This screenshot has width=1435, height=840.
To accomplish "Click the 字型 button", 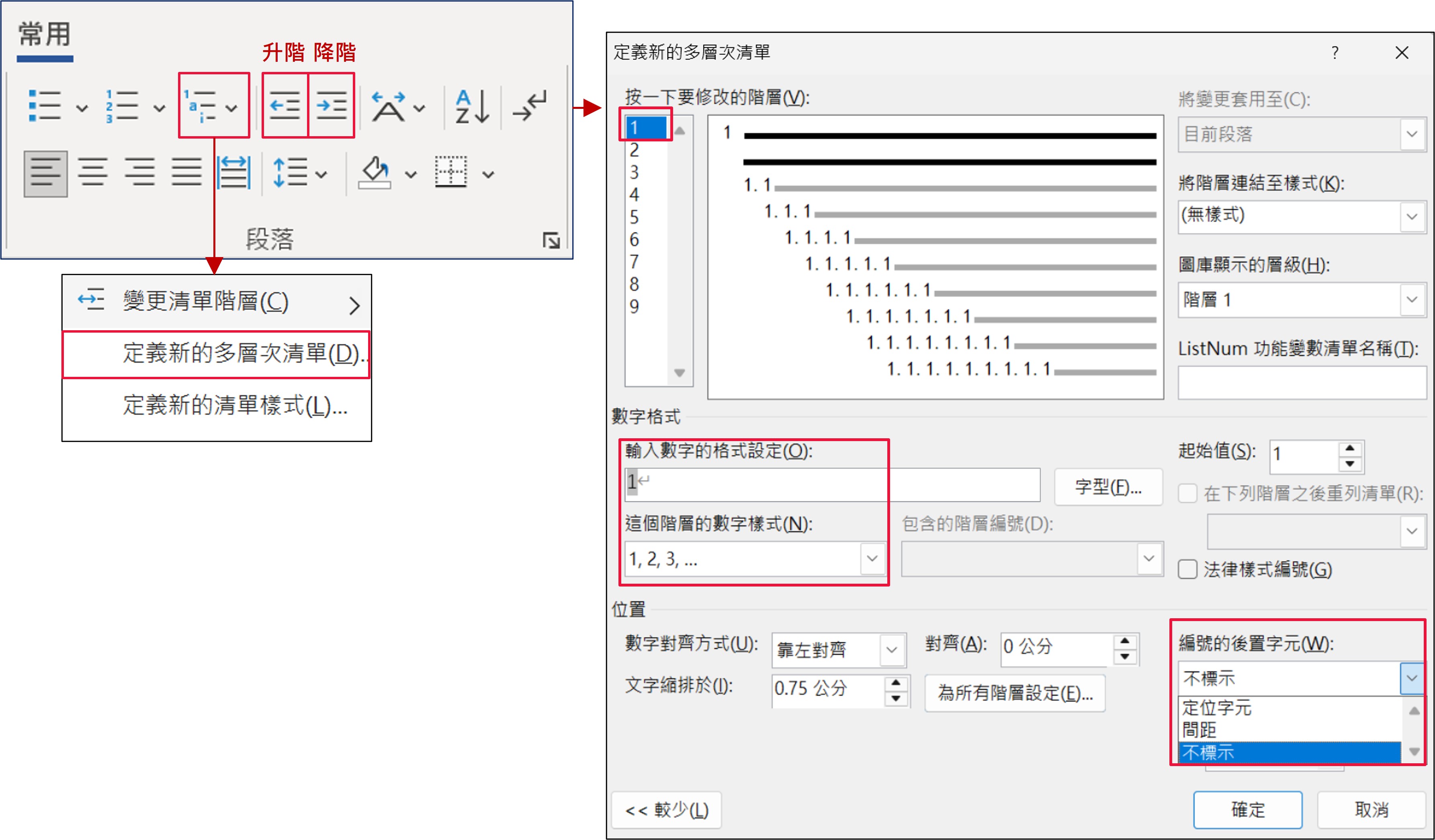I will (1107, 487).
